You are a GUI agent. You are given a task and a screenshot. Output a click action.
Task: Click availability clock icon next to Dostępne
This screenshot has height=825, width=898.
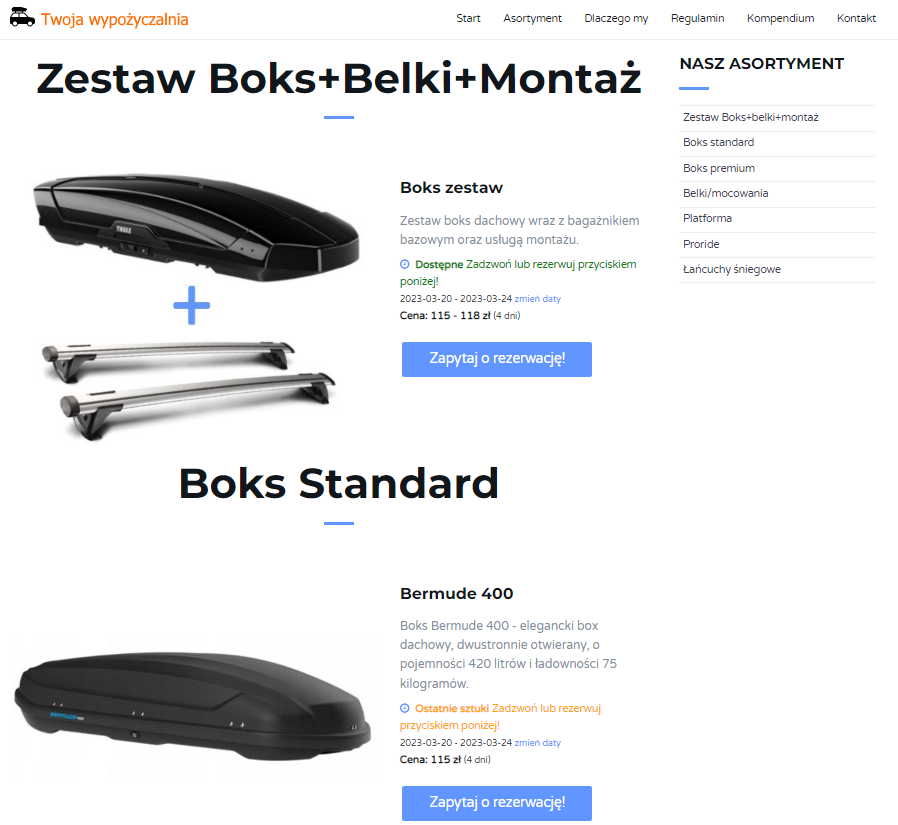coord(405,265)
